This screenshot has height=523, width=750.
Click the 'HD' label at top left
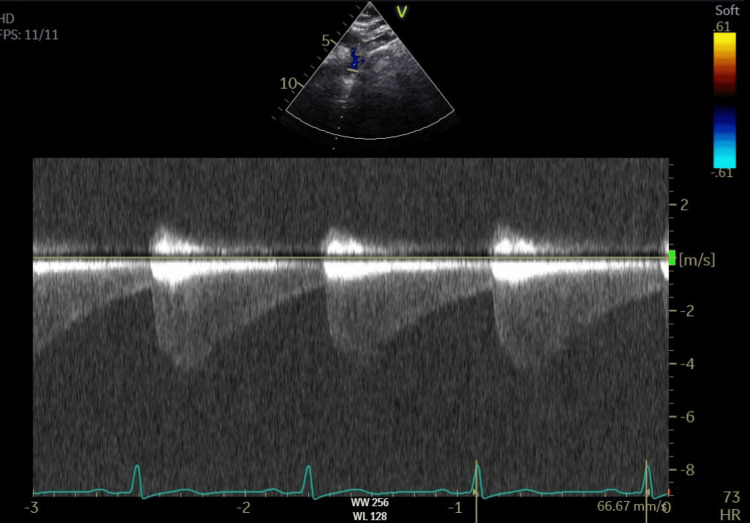click(x=7, y=19)
